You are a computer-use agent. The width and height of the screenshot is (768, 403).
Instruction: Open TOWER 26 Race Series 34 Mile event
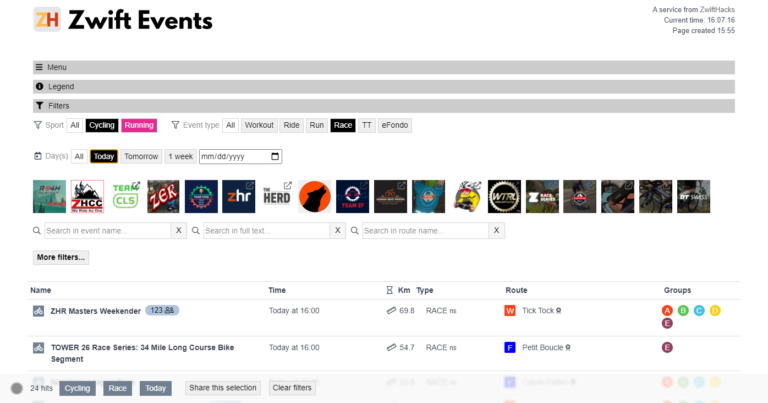pyautogui.click(x=143, y=353)
